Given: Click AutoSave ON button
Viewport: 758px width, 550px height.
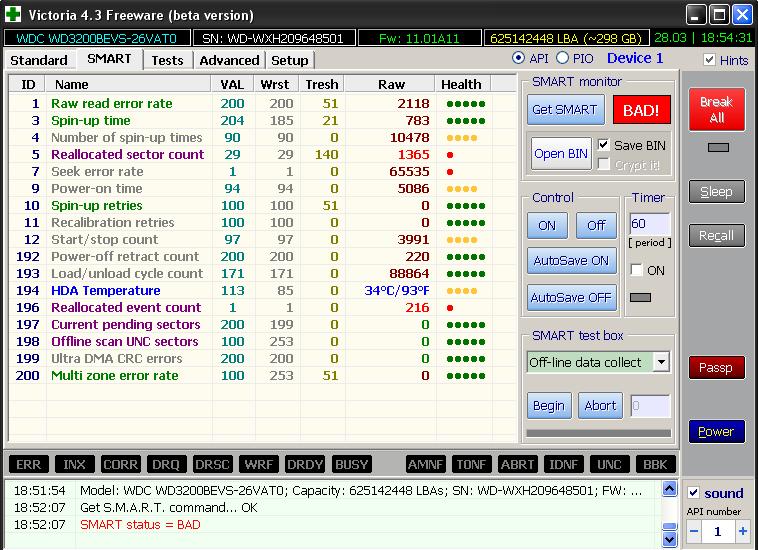Looking at the screenshot, I should (571, 261).
